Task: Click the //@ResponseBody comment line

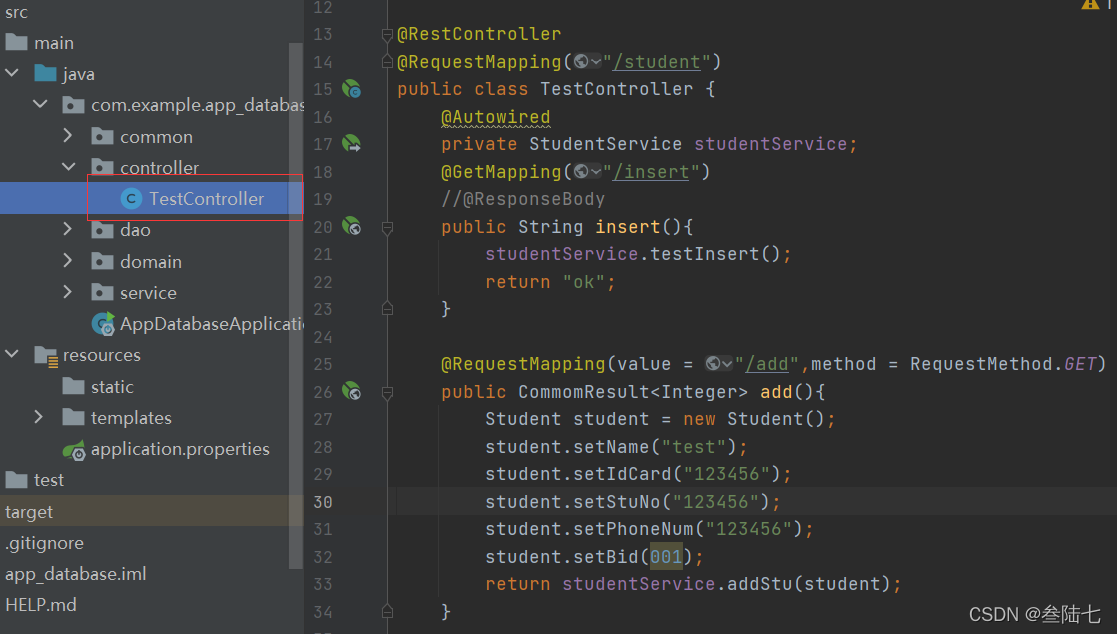Action: pos(523,199)
